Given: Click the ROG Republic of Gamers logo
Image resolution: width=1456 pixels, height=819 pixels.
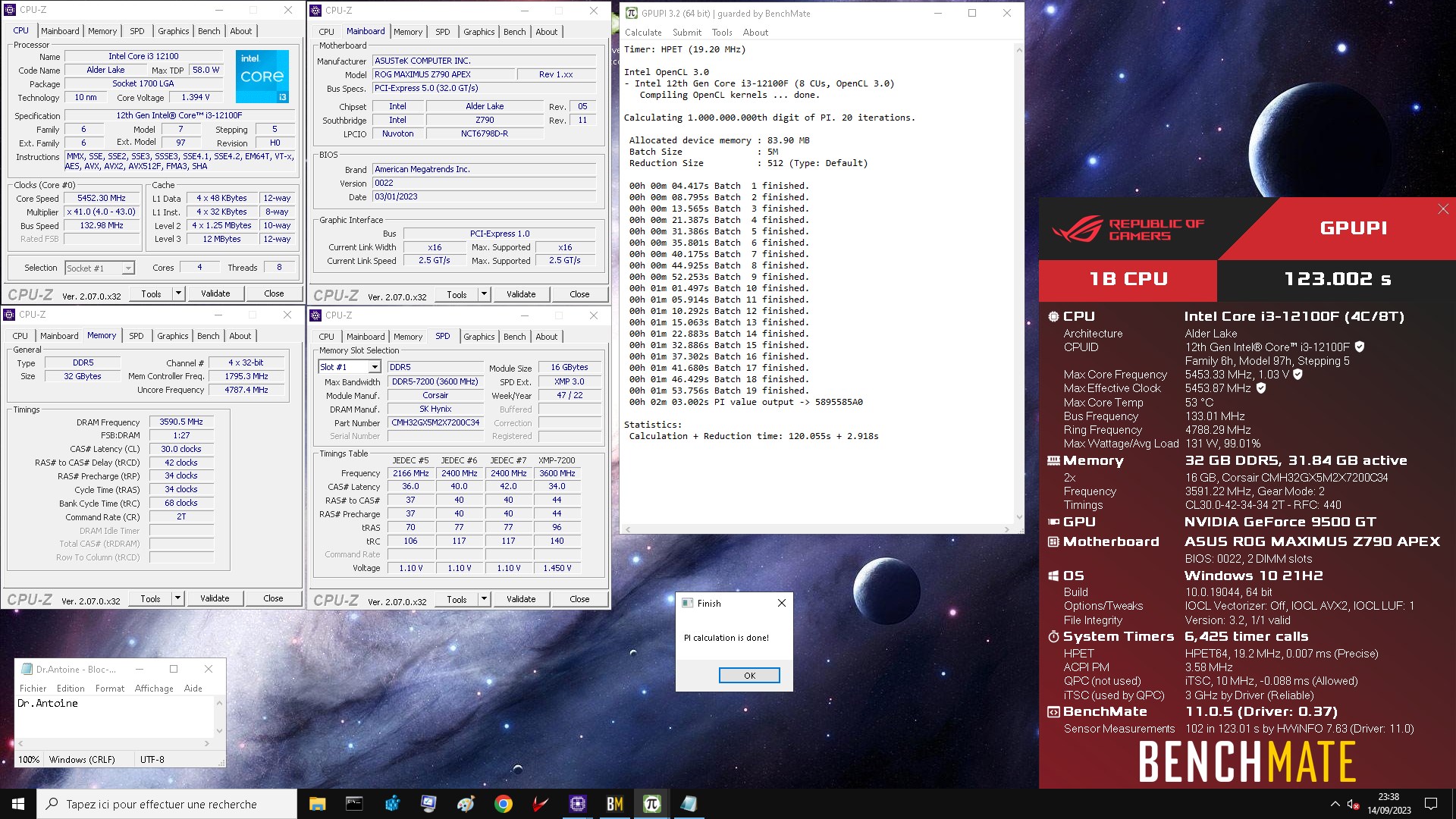Looking at the screenshot, I should (x=1128, y=229).
